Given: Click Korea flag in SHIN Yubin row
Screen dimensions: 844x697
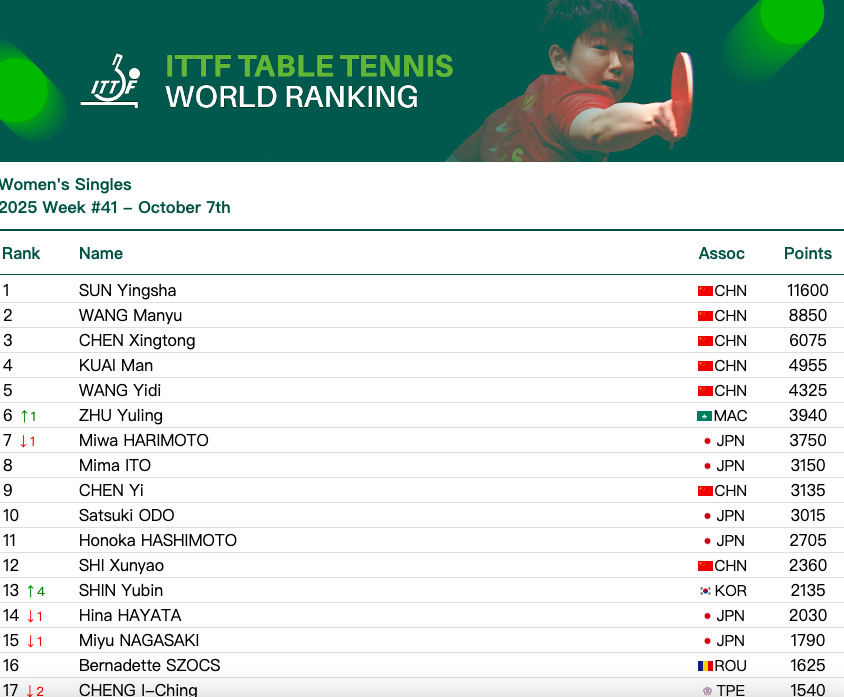Looking at the screenshot, I should [x=707, y=591].
